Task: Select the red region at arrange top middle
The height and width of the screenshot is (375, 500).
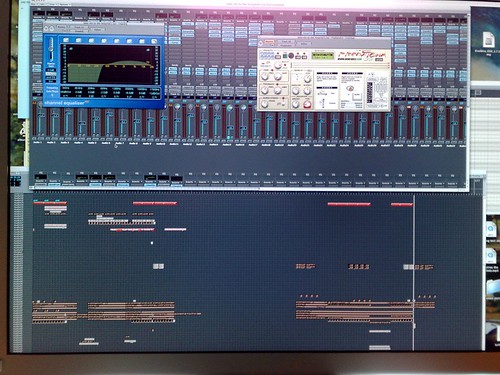Action: 155,203
